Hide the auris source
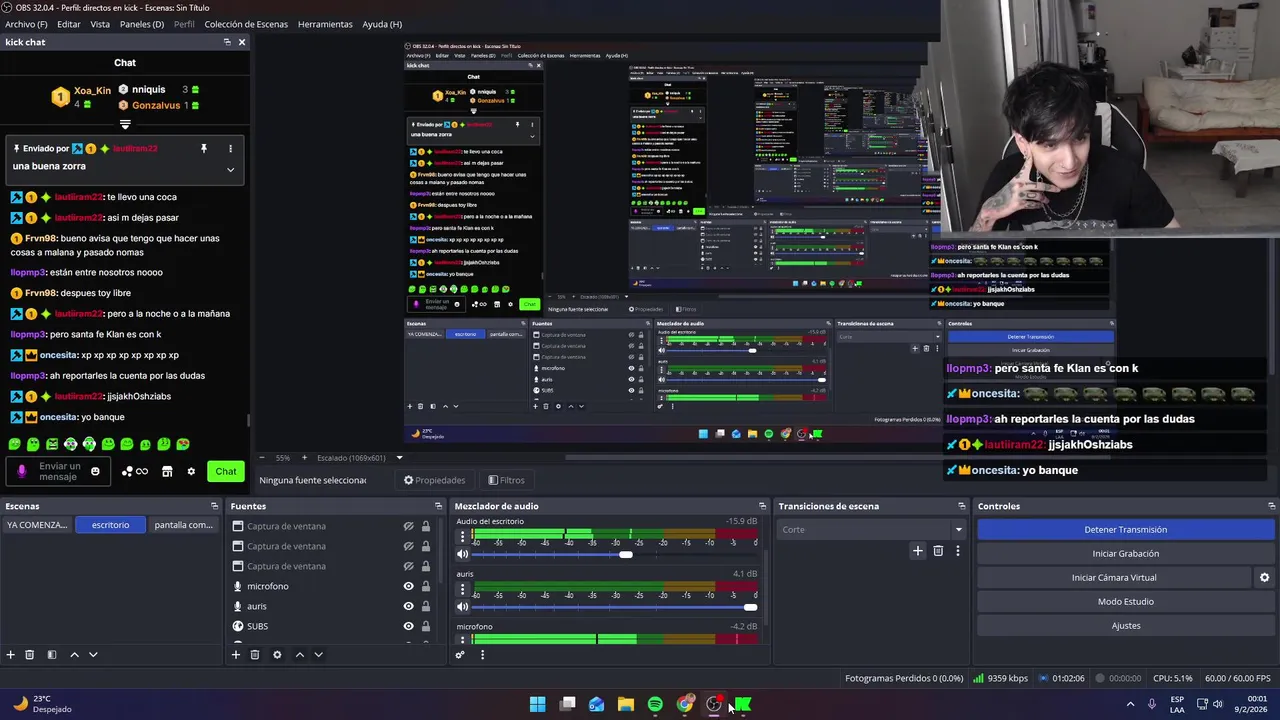Viewport: 1280px width, 720px height. click(408, 606)
